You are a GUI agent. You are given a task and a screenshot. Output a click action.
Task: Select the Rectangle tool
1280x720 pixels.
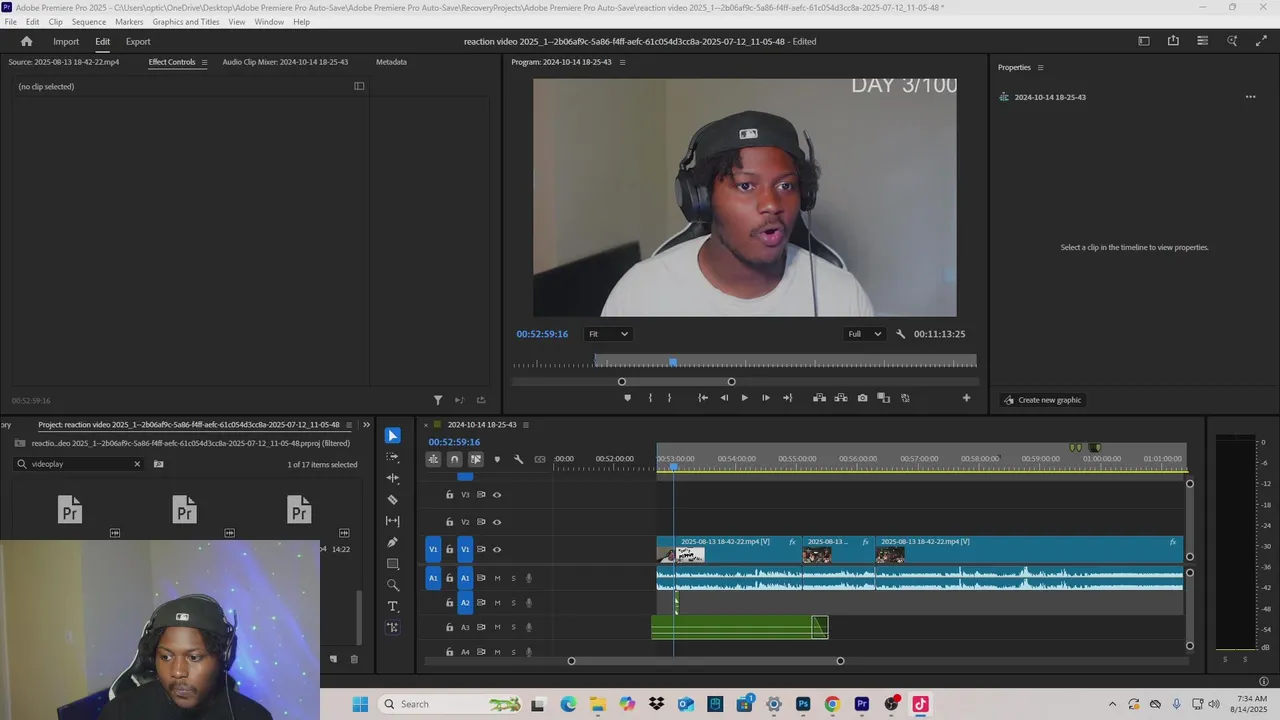coord(392,564)
